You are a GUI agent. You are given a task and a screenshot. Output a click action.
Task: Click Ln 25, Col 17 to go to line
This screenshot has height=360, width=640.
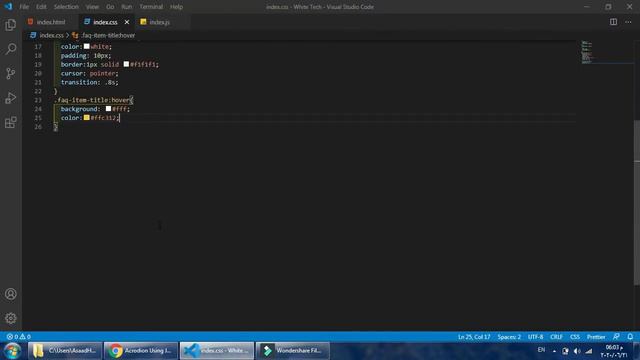(474, 337)
